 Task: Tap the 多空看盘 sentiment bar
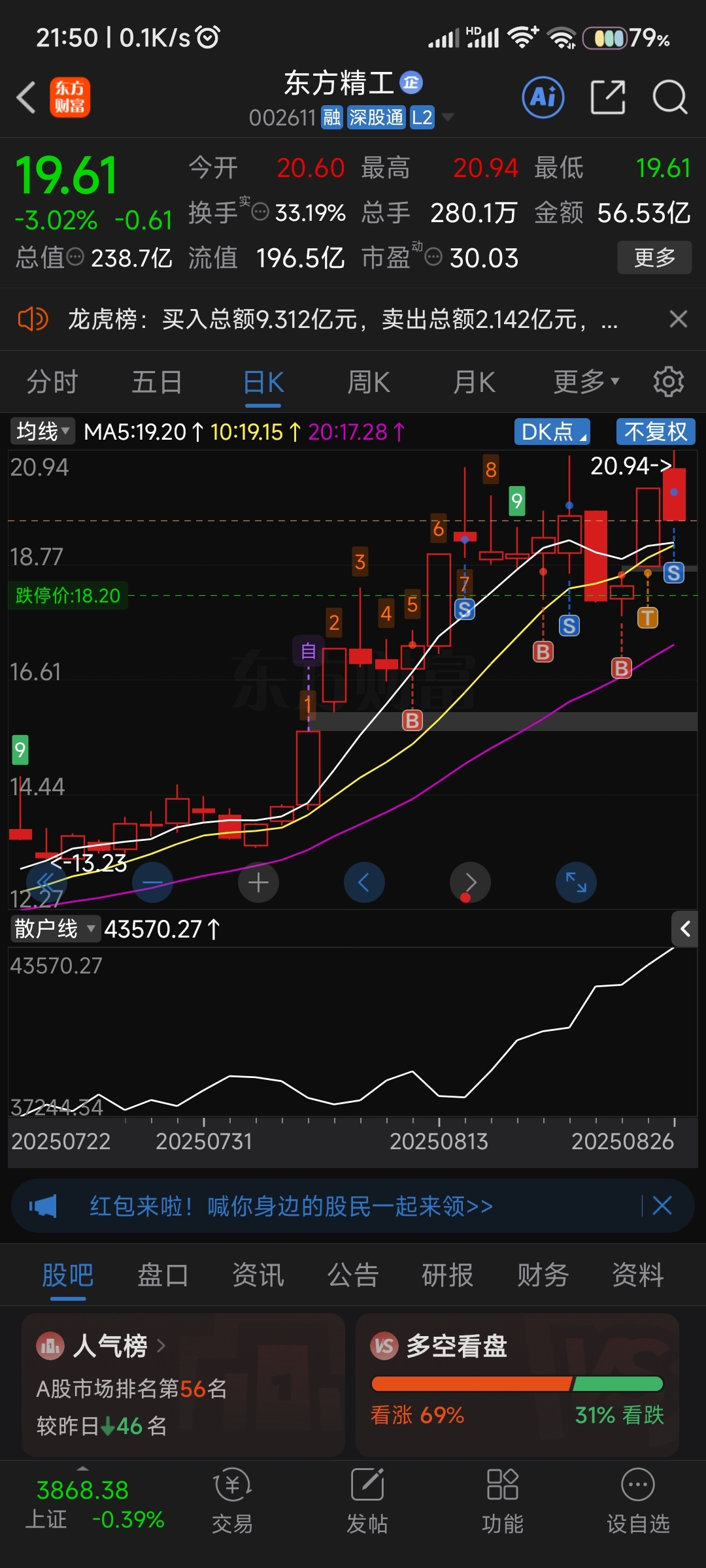[x=517, y=1384]
